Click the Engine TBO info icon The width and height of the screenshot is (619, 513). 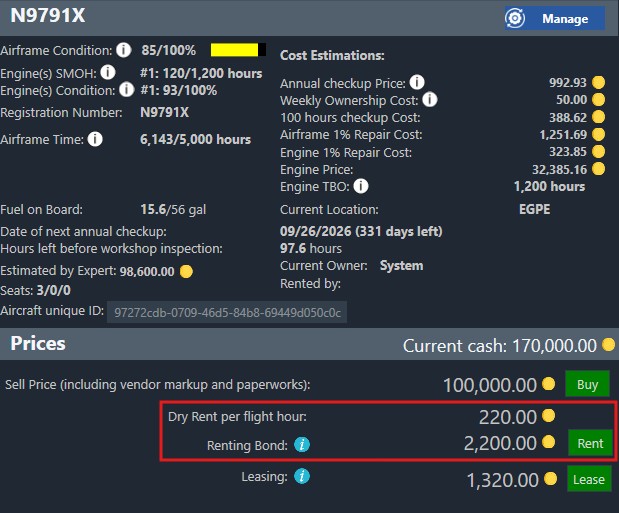click(x=361, y=186)
